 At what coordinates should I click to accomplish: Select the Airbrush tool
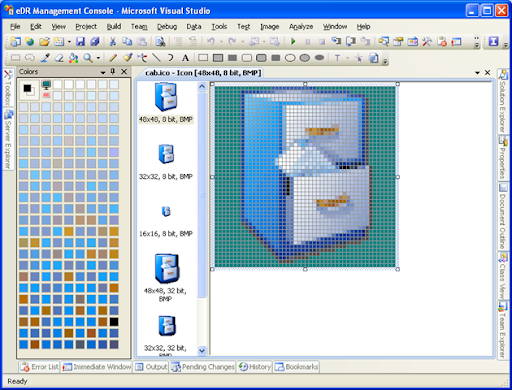[x=142, y=58]
